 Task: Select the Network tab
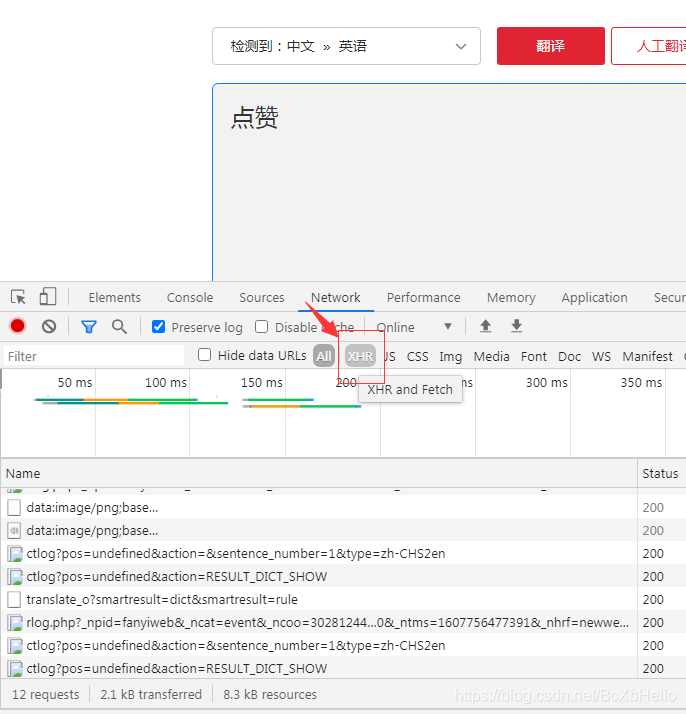coord(336,297)
